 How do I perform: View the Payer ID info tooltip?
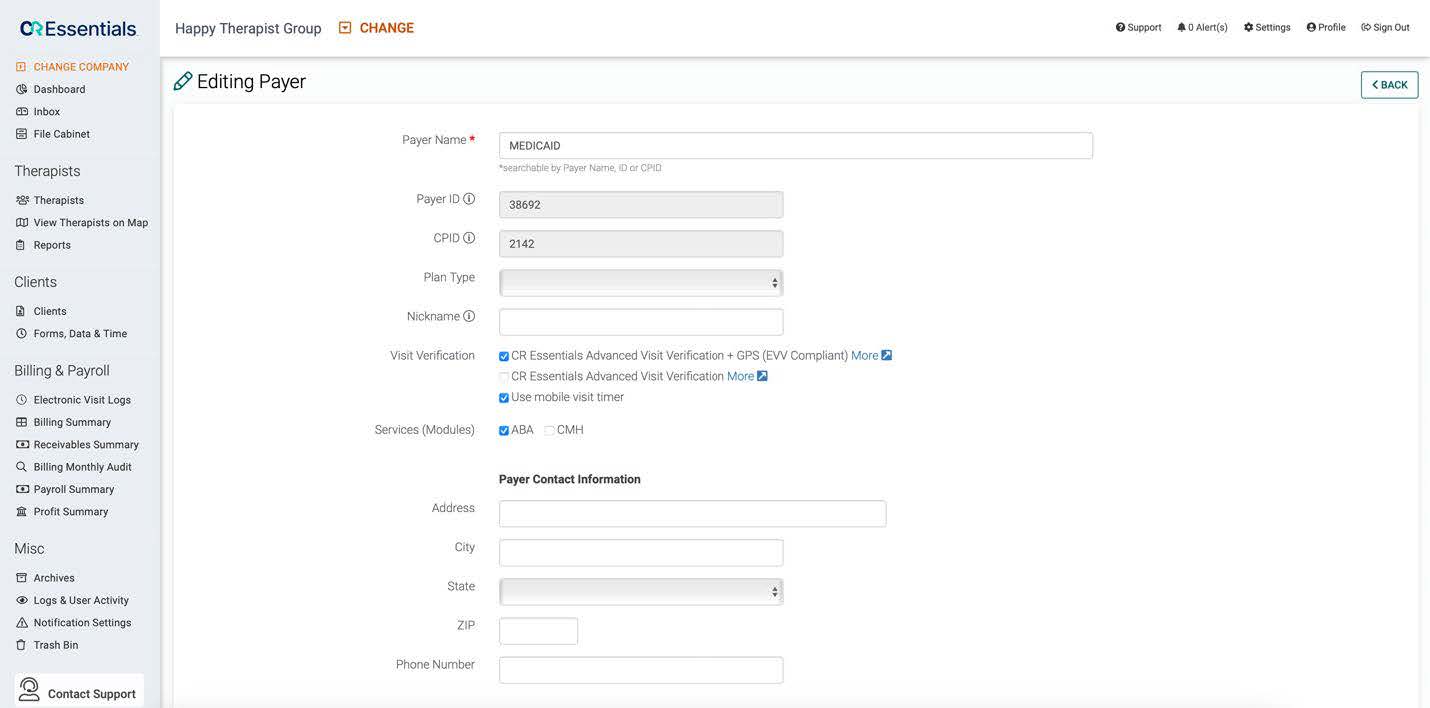[470, 197]
